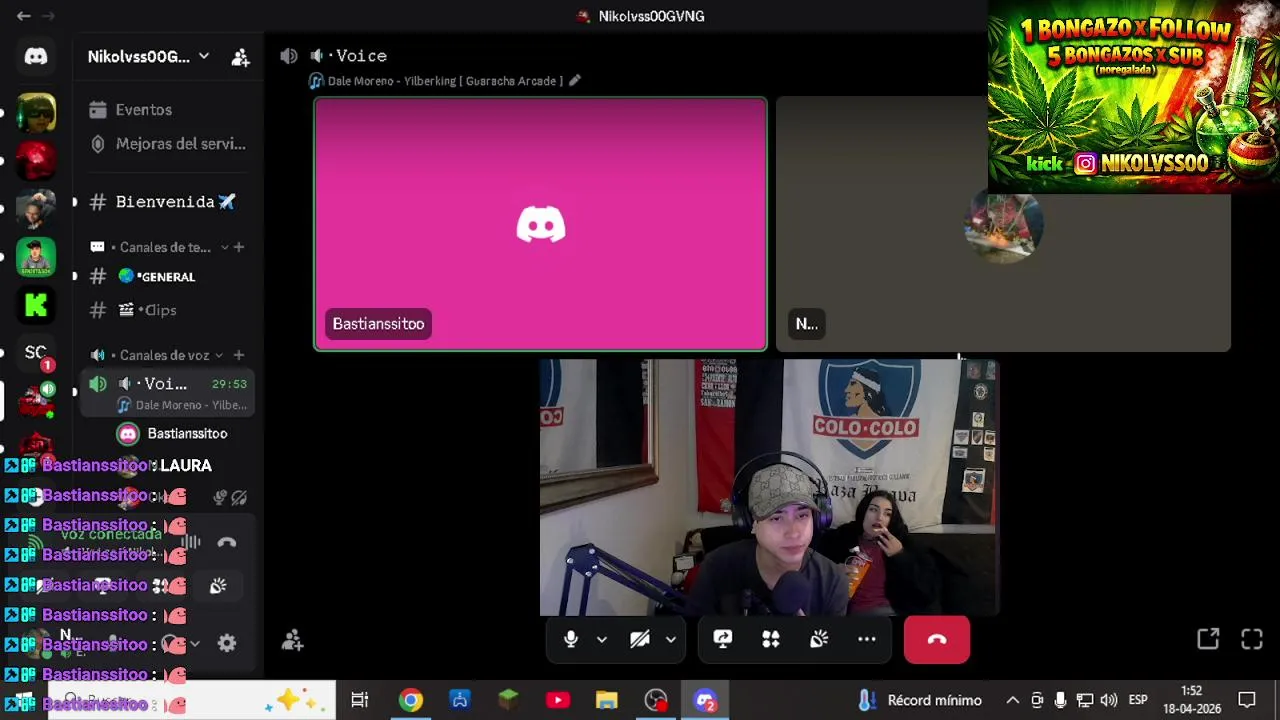
Task: Invite members icon beside server name
Action: click(241, 57)
